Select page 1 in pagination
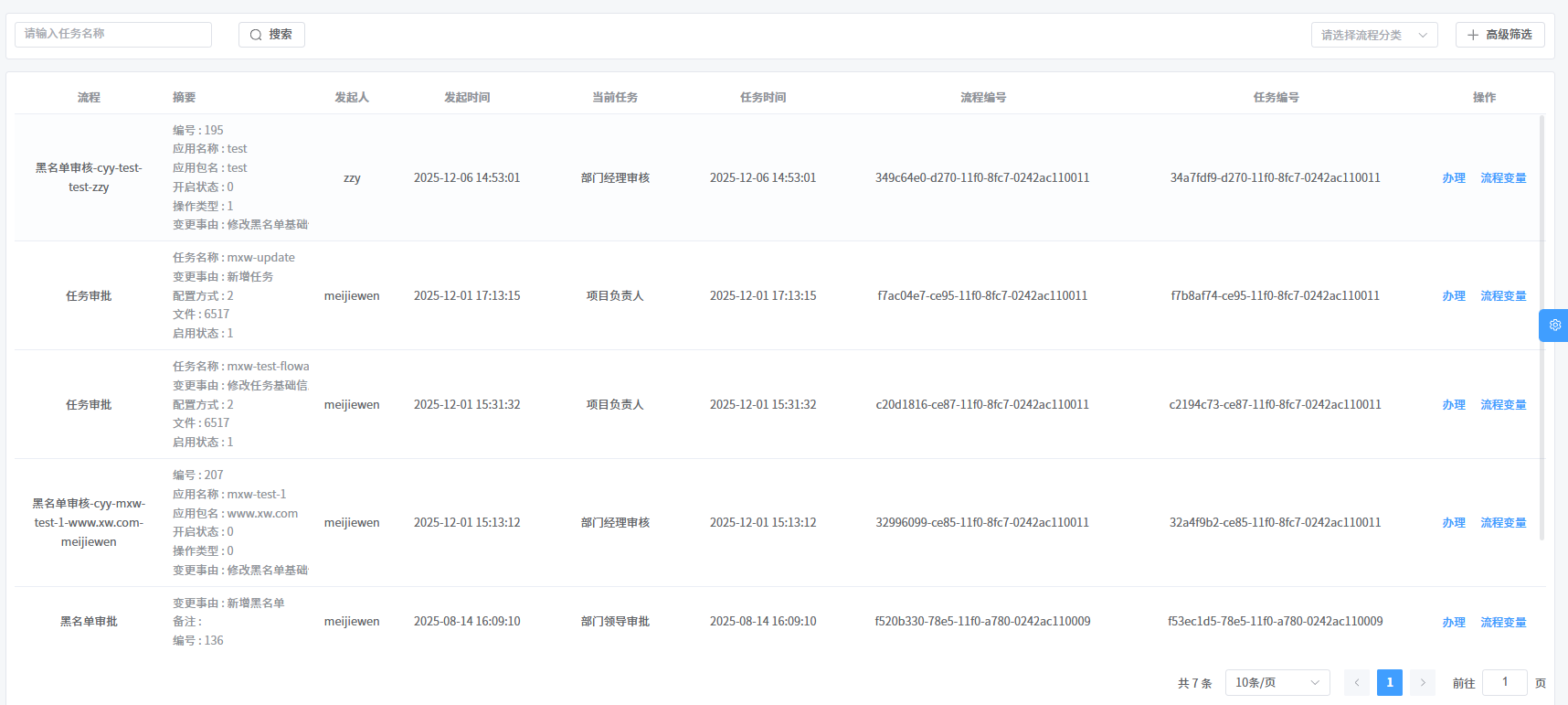1568x705 pixels. [1389, 683]
